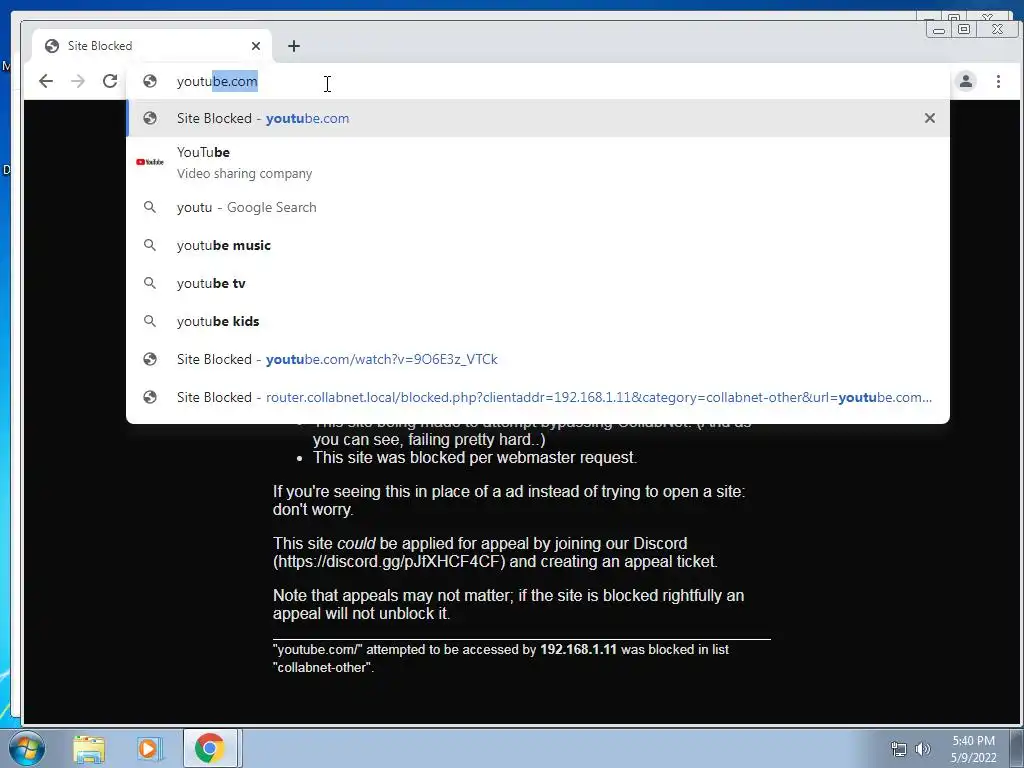Click globe icon beside router.collabnet.local suggestion
Viewport: 1024px width, 768px height.
pyautogui.click(x=150, y=397)
